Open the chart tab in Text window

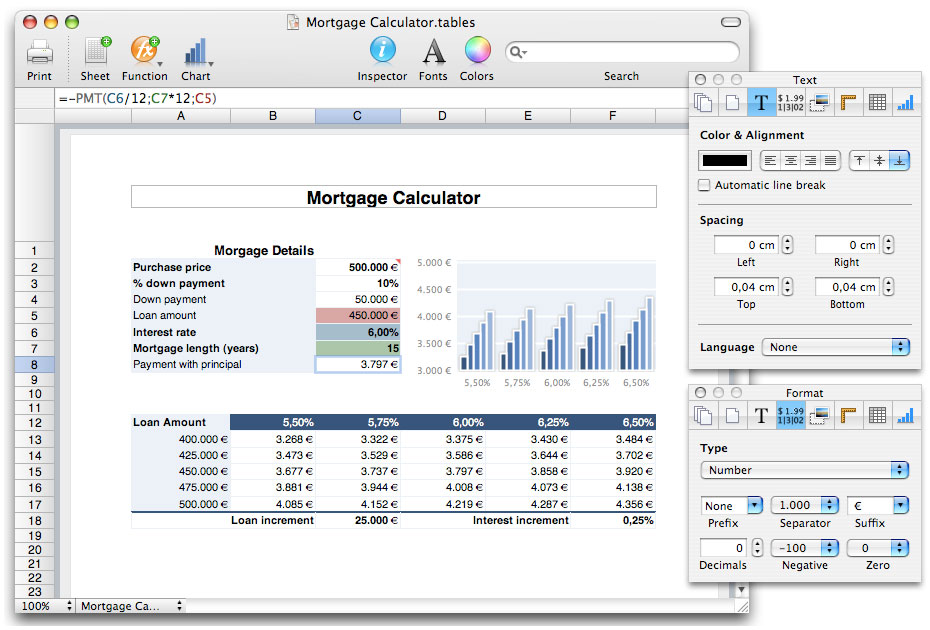click(905, 103)
